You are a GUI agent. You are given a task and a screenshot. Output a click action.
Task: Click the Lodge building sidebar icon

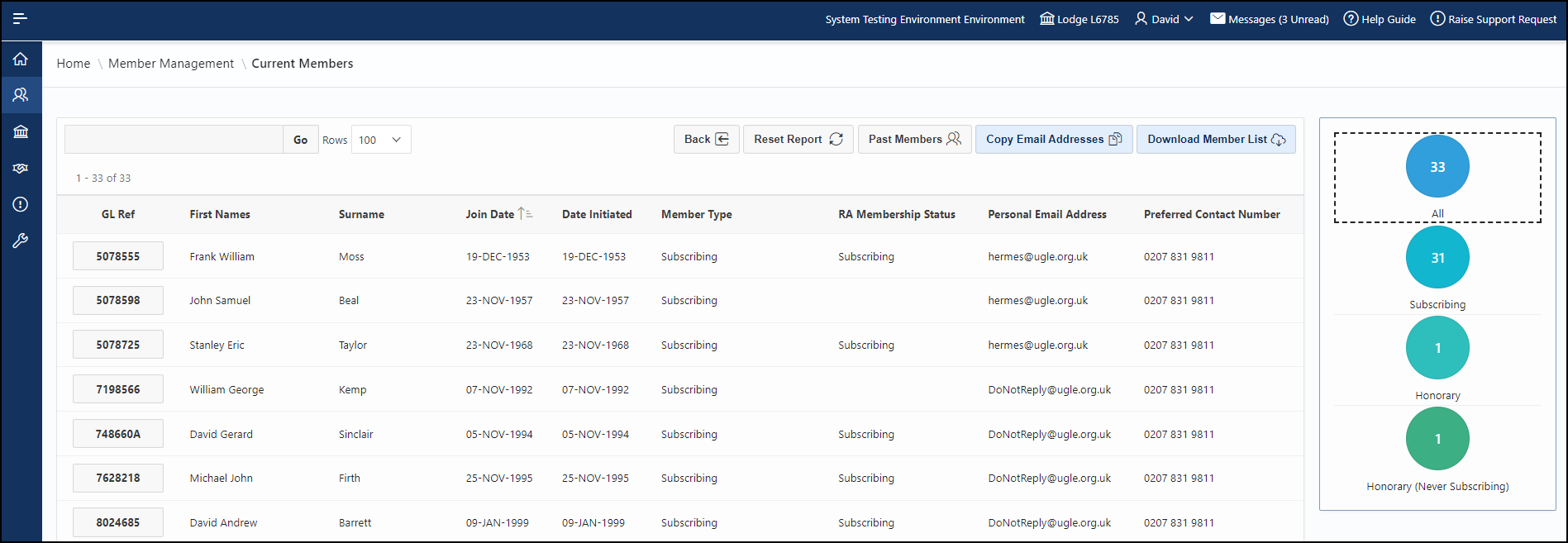(x=21, y=131)
